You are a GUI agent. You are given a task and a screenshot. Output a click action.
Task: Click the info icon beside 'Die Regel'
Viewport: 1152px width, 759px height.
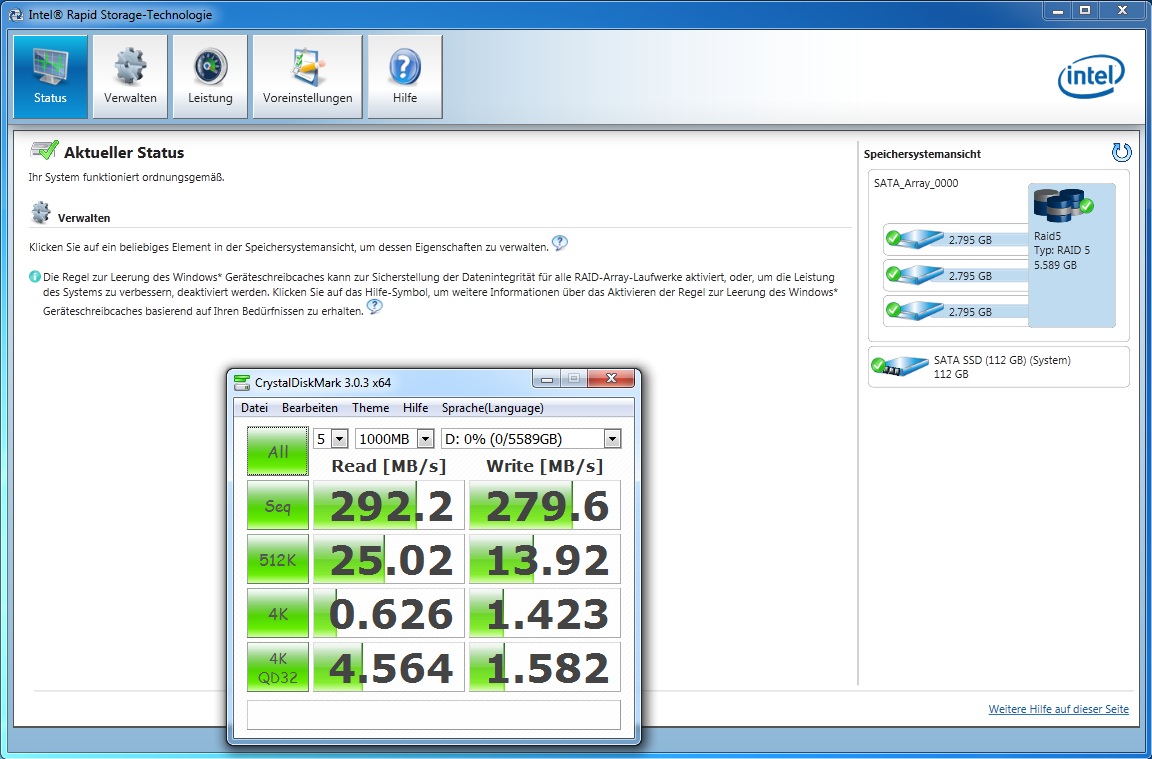pyautogui.click(x=35, y=277)
